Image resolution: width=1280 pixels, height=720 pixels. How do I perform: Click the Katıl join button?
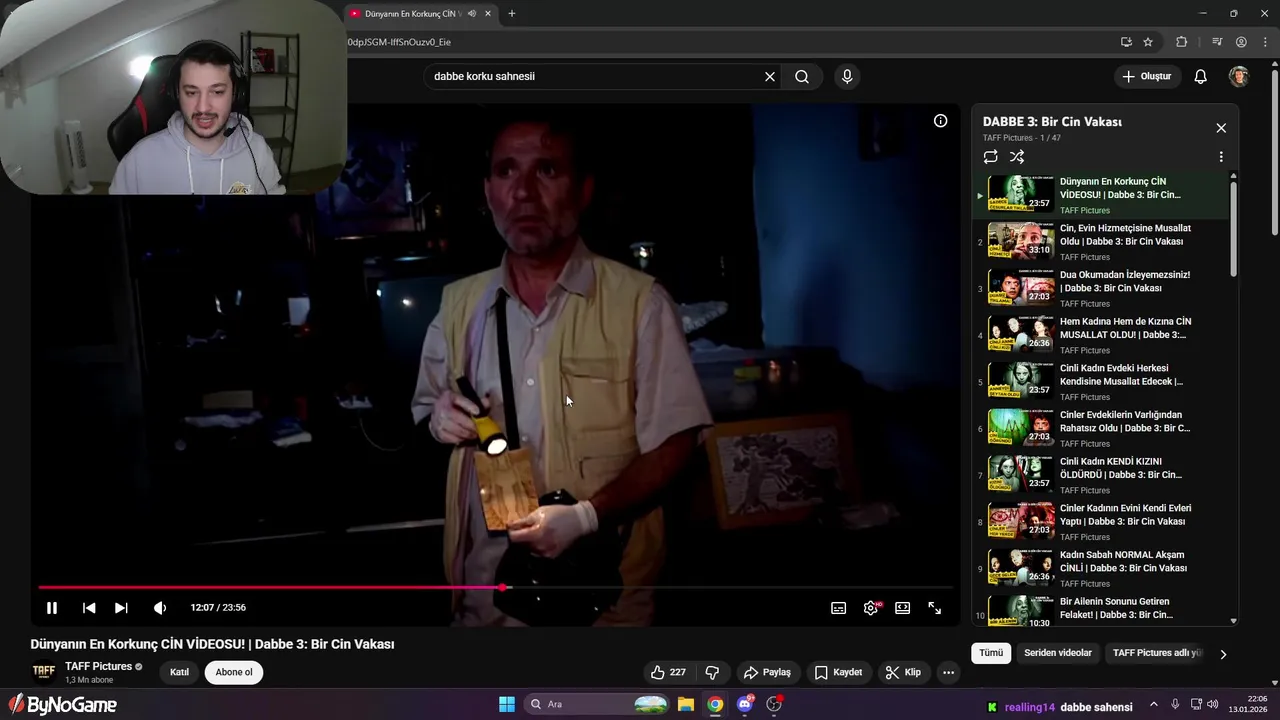click(179, 672)
